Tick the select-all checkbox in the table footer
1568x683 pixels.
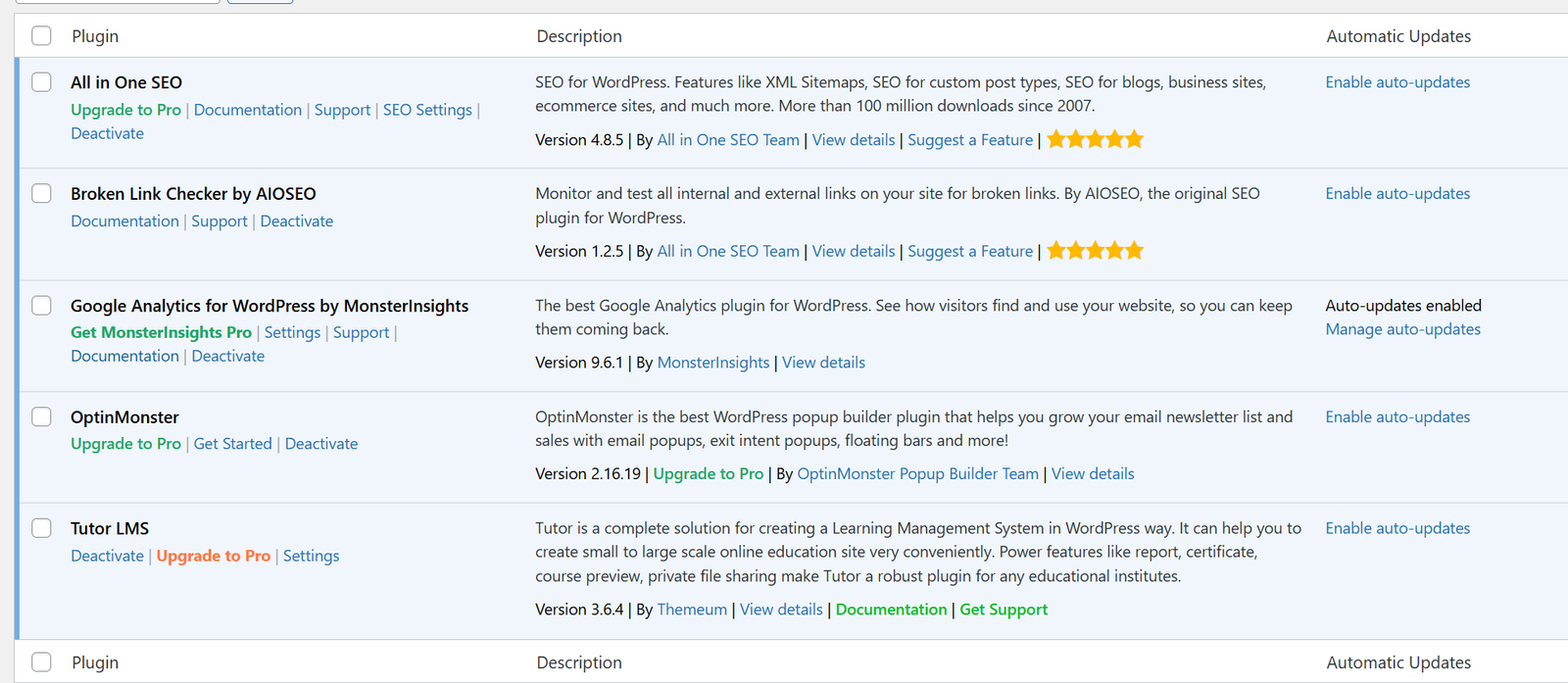tap(41, 662)
